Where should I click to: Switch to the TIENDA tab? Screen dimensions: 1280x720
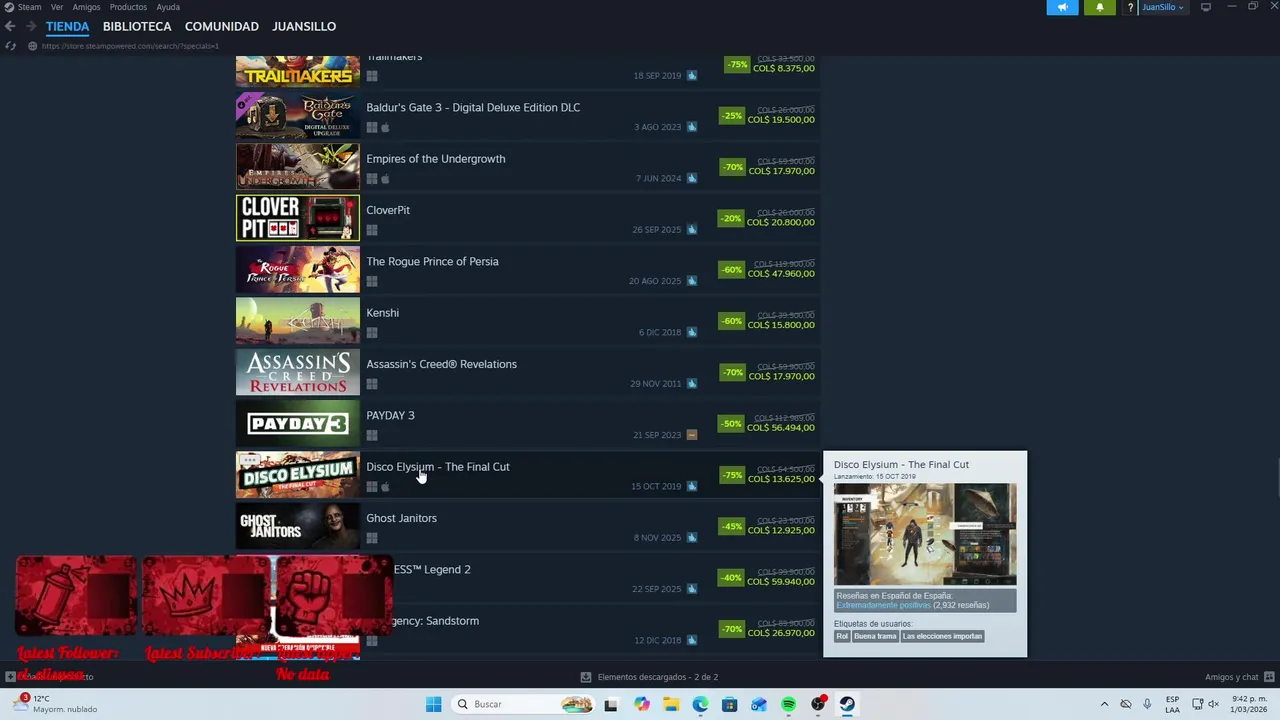tap(67, 26)
